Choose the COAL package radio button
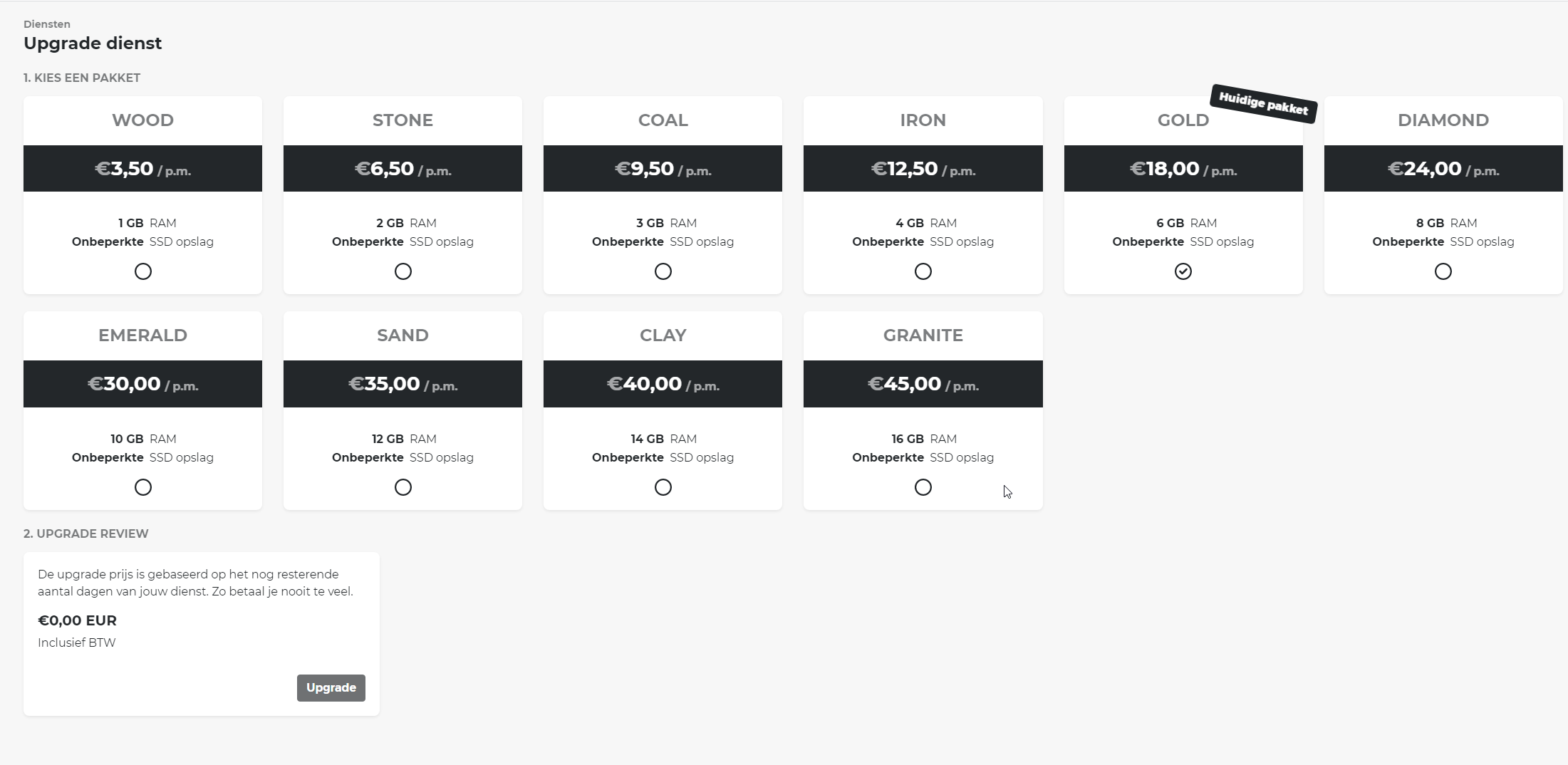 tap(663, 271)
